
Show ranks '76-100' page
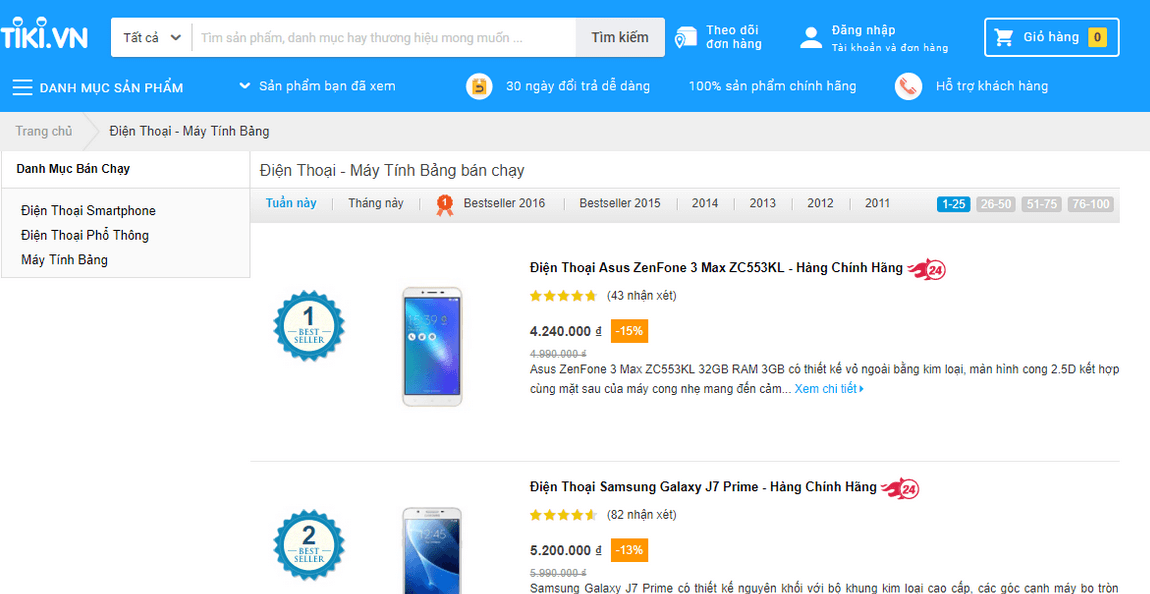(x=1091, y=204)
